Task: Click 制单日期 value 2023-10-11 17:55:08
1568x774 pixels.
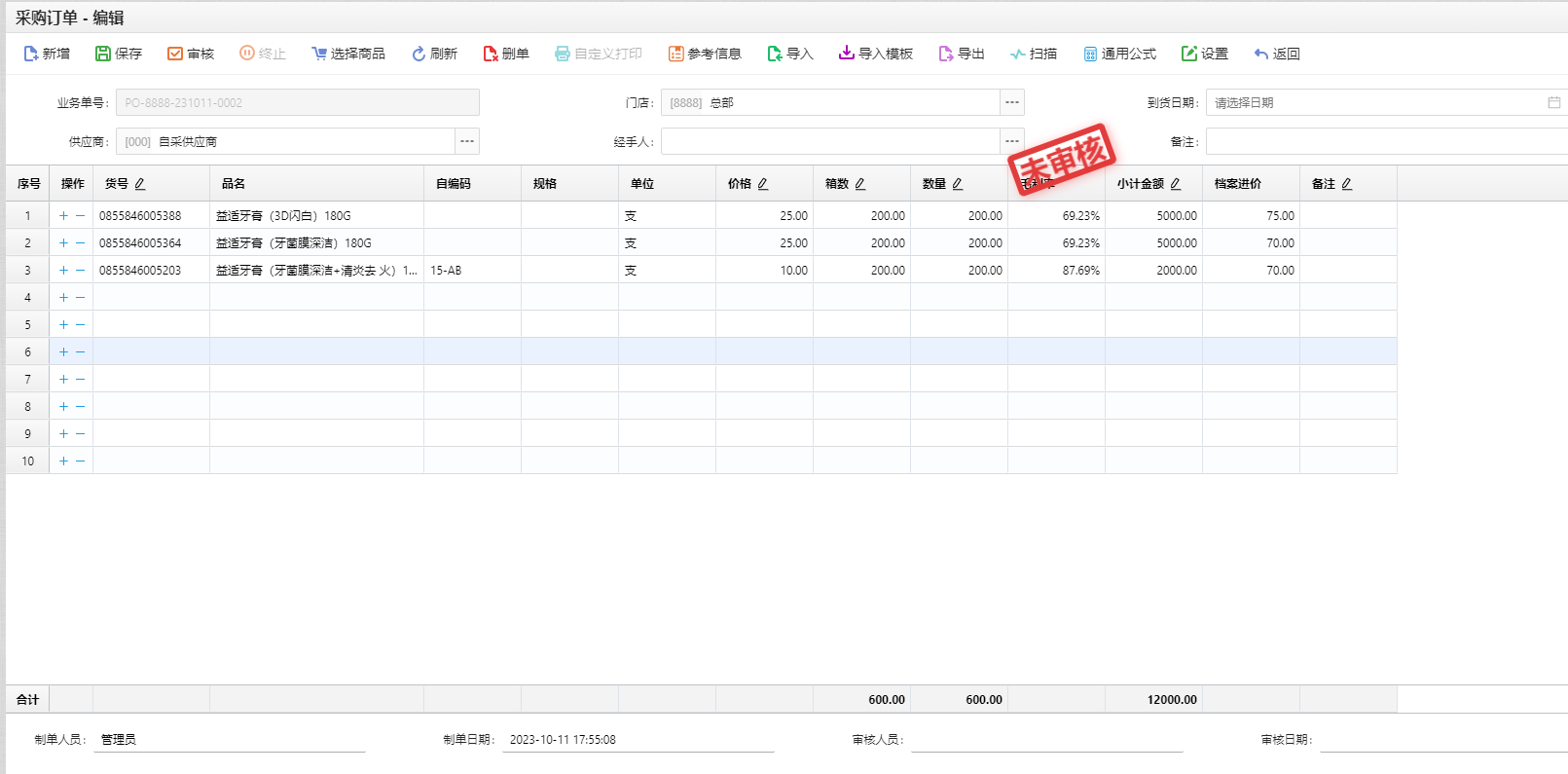Action: (x=563, y=740)
